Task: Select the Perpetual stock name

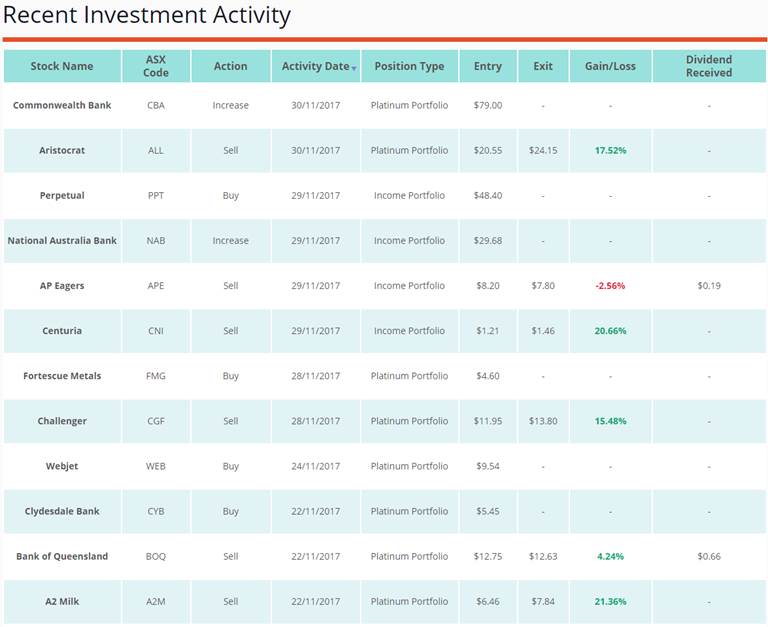Action: pos(62,195)
